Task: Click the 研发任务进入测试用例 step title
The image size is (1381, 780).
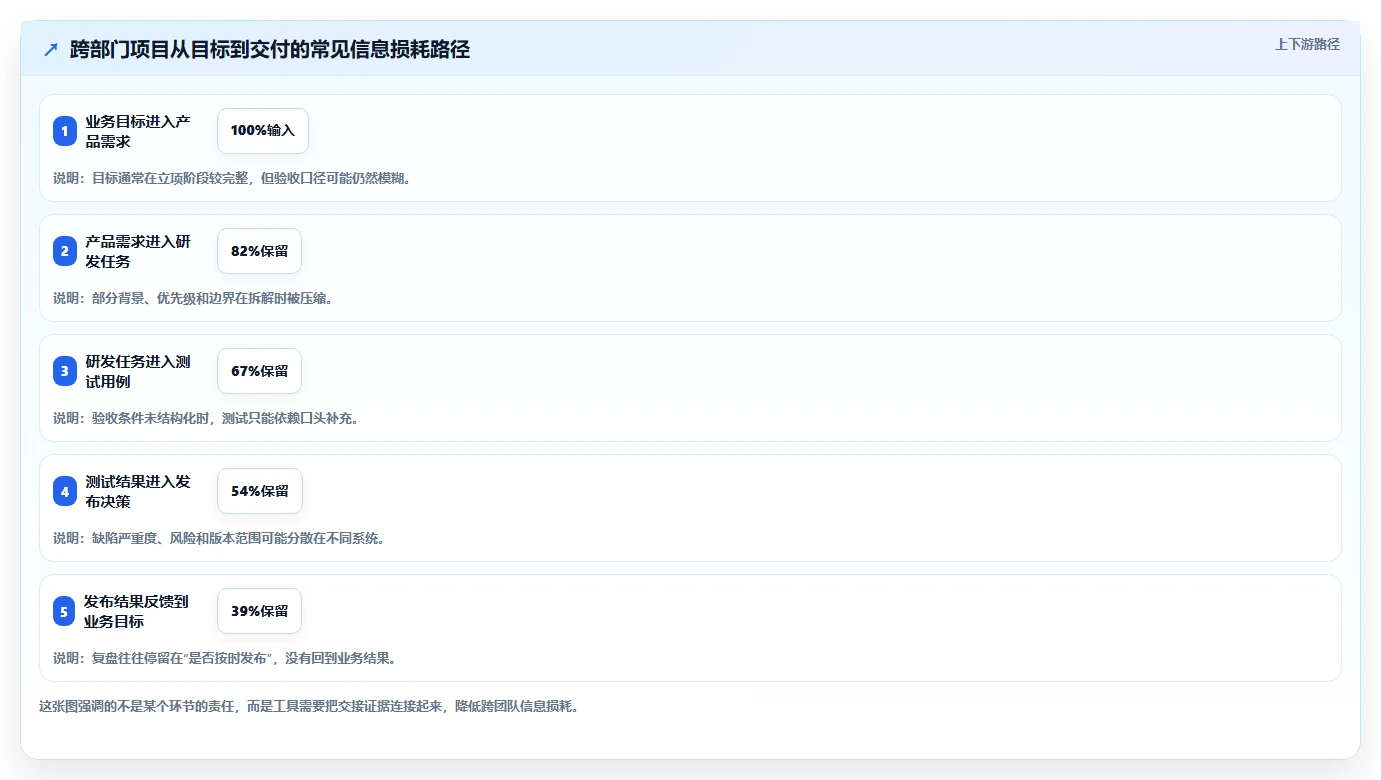Action: (138, 371)
